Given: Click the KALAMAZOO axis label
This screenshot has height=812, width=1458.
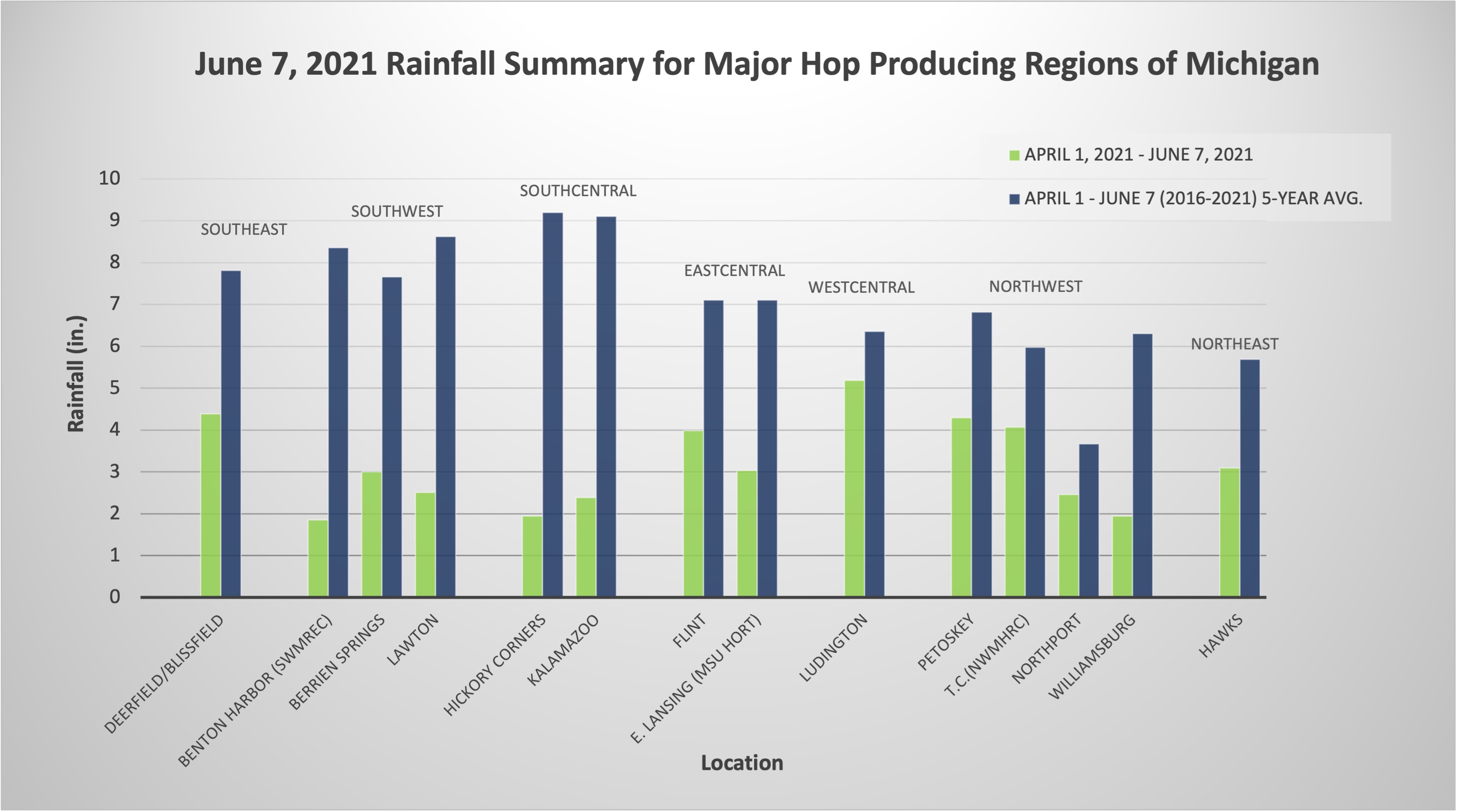Looking at the screenshot, I should click(563, 650).
